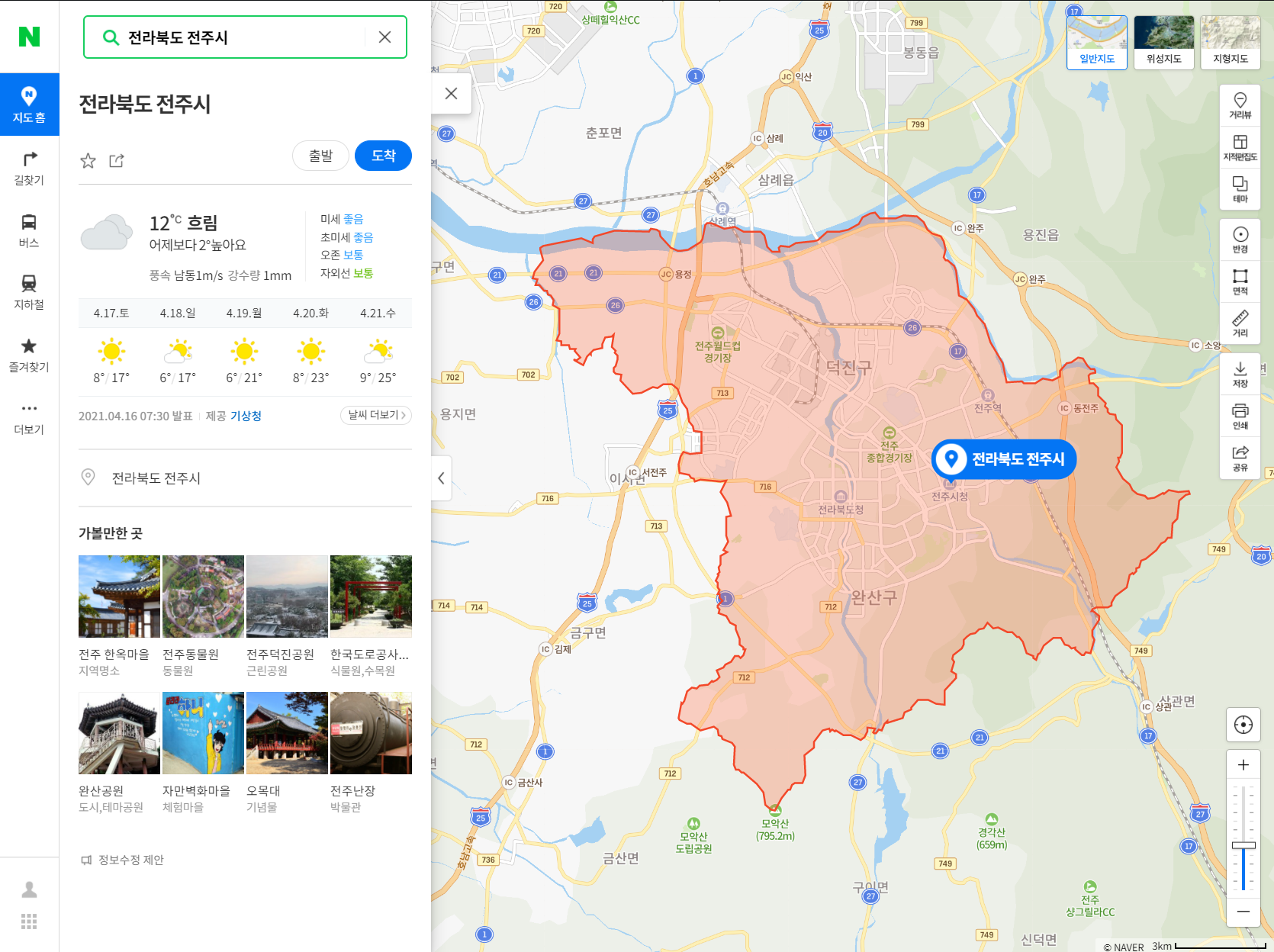Open the 전주 한옥마을 photo thumbnail
This screenshot has height=952, width=1274.
pyautogui.click(x=119, y=597)
